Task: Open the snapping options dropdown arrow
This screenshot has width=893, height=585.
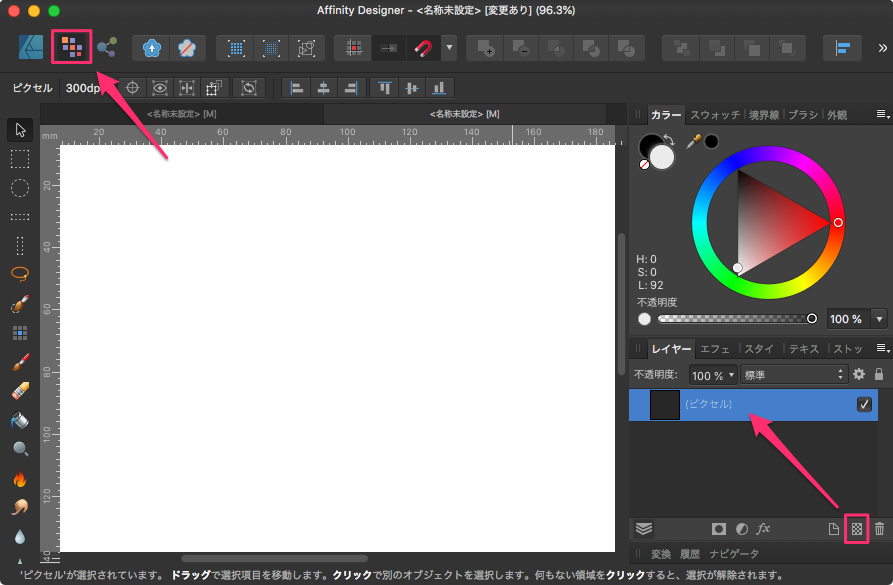Action: point(450,48)
